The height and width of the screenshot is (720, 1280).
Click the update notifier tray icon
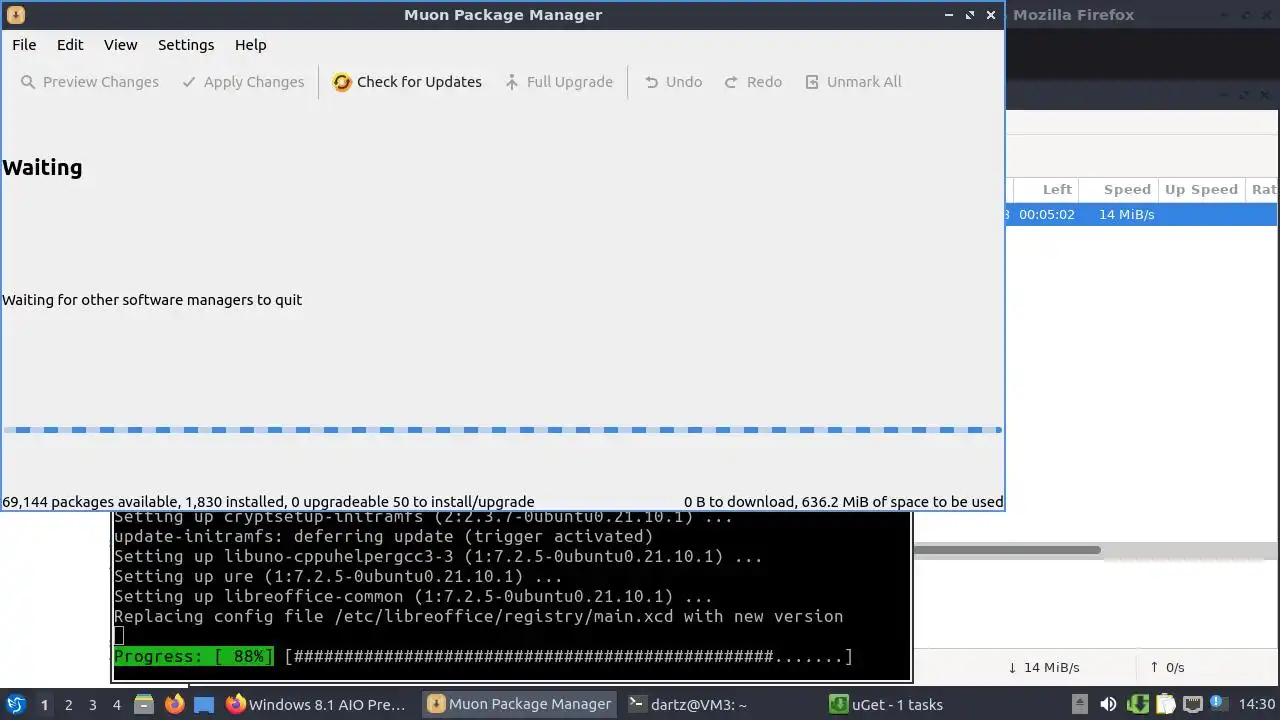point(1219,704)
